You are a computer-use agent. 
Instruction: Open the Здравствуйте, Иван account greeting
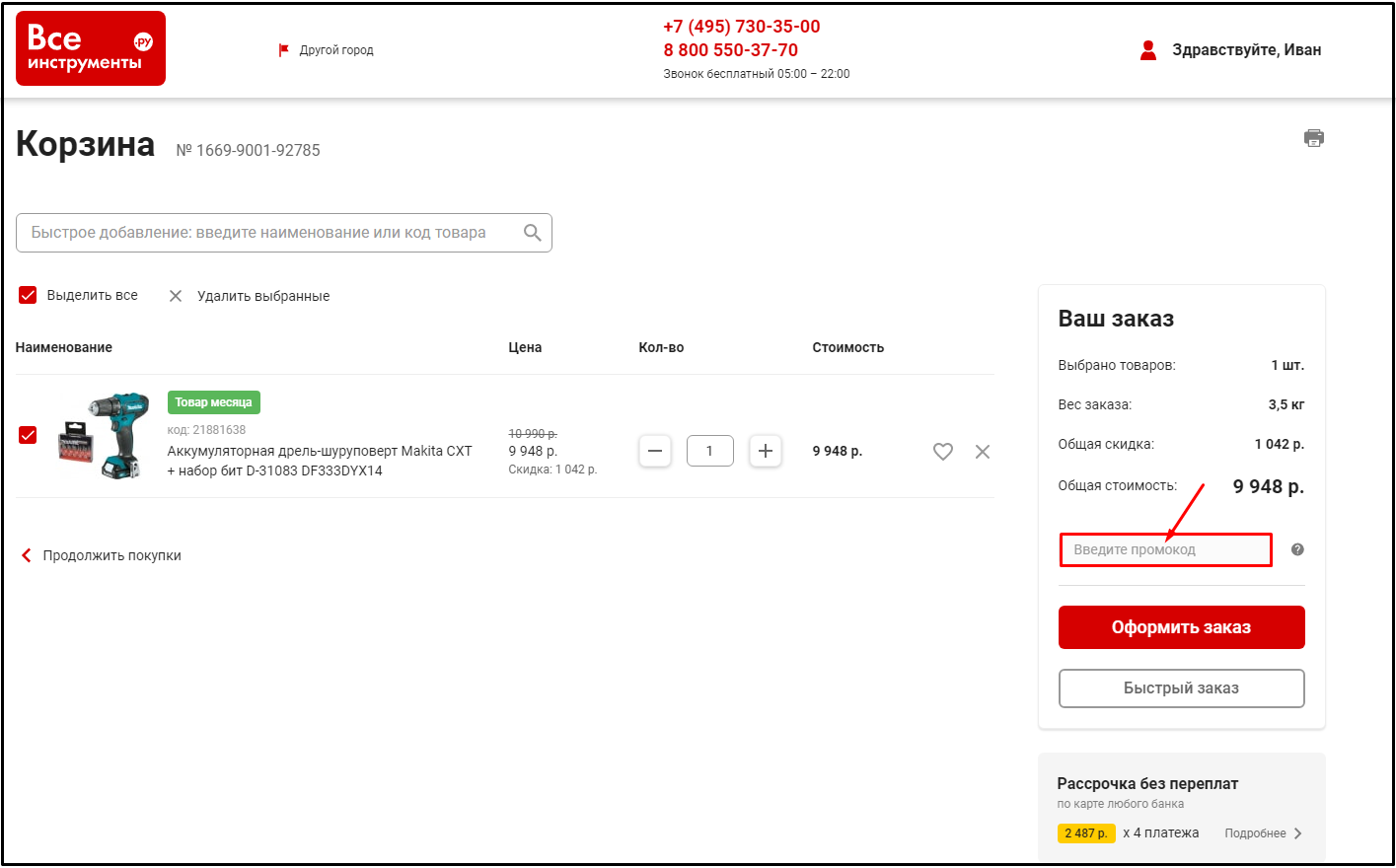click(x=1247, y=50)
